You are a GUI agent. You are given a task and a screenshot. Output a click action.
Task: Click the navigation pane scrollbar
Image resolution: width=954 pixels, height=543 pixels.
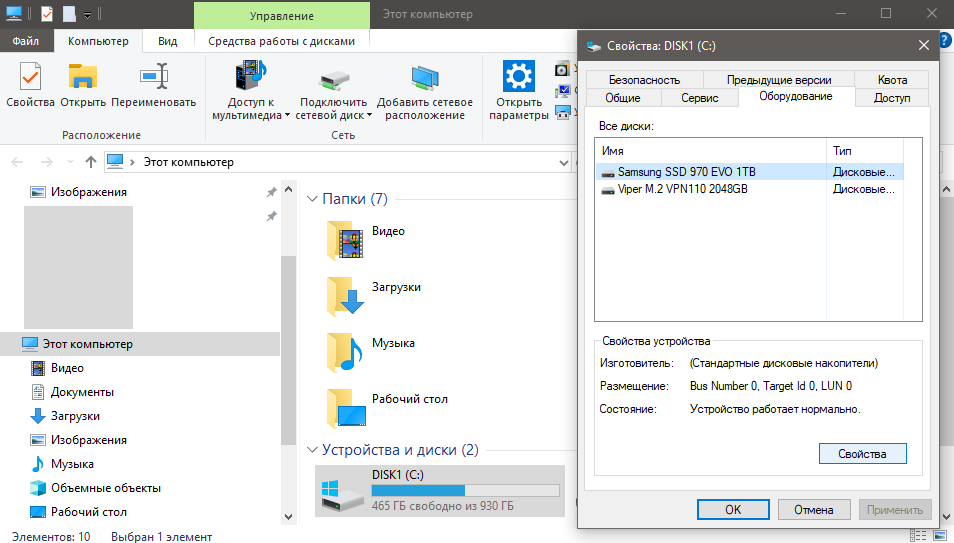[x=288, y=350]
